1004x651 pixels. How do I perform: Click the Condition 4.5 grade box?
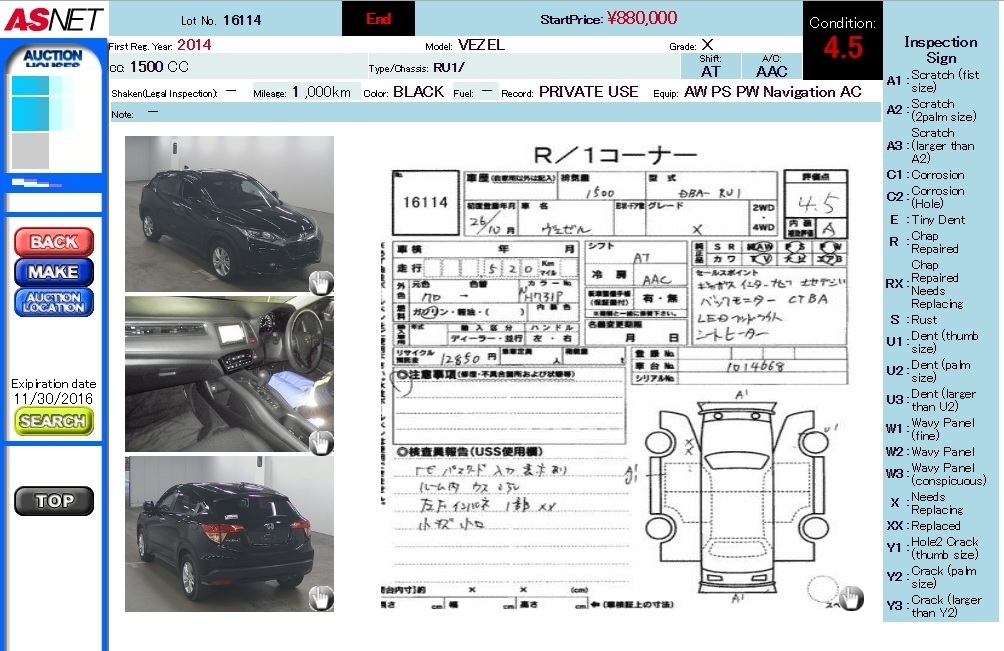[842, 40]
